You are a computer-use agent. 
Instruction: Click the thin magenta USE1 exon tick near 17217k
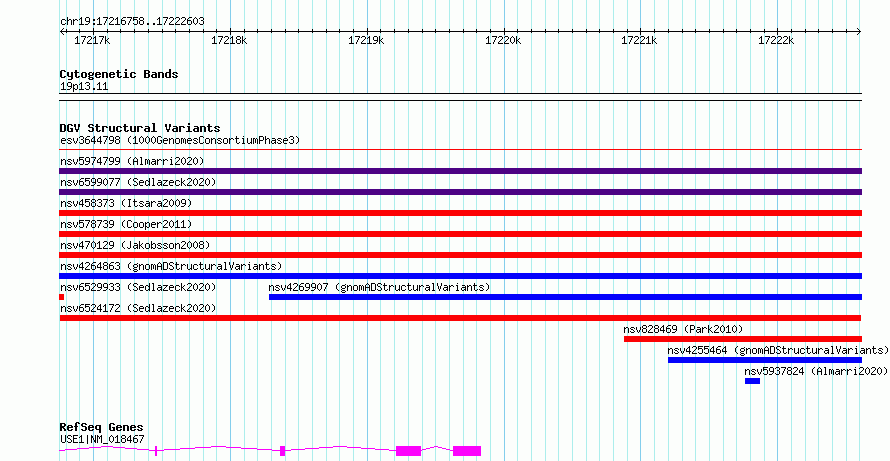click(x=156, y=451)
